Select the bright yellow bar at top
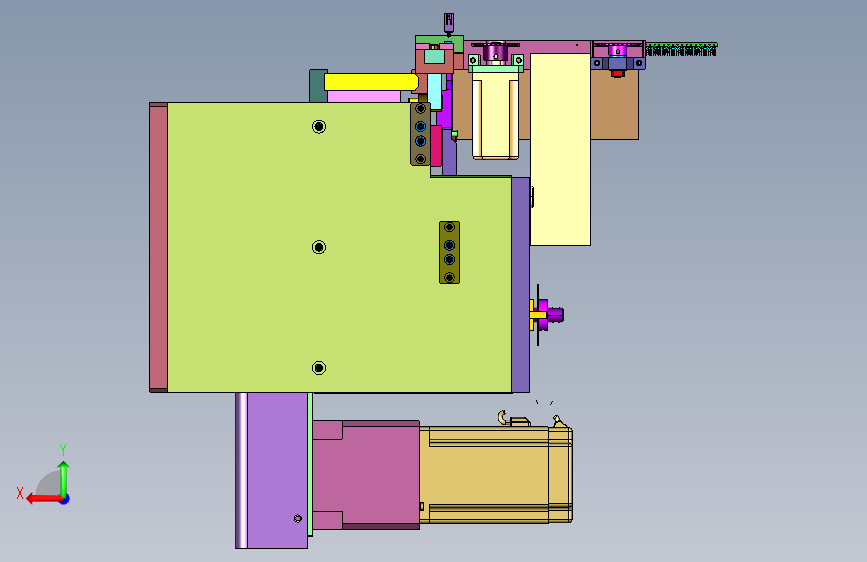This screenshot has width=867, height=562. pyautogui.click(x=370, y=82)
